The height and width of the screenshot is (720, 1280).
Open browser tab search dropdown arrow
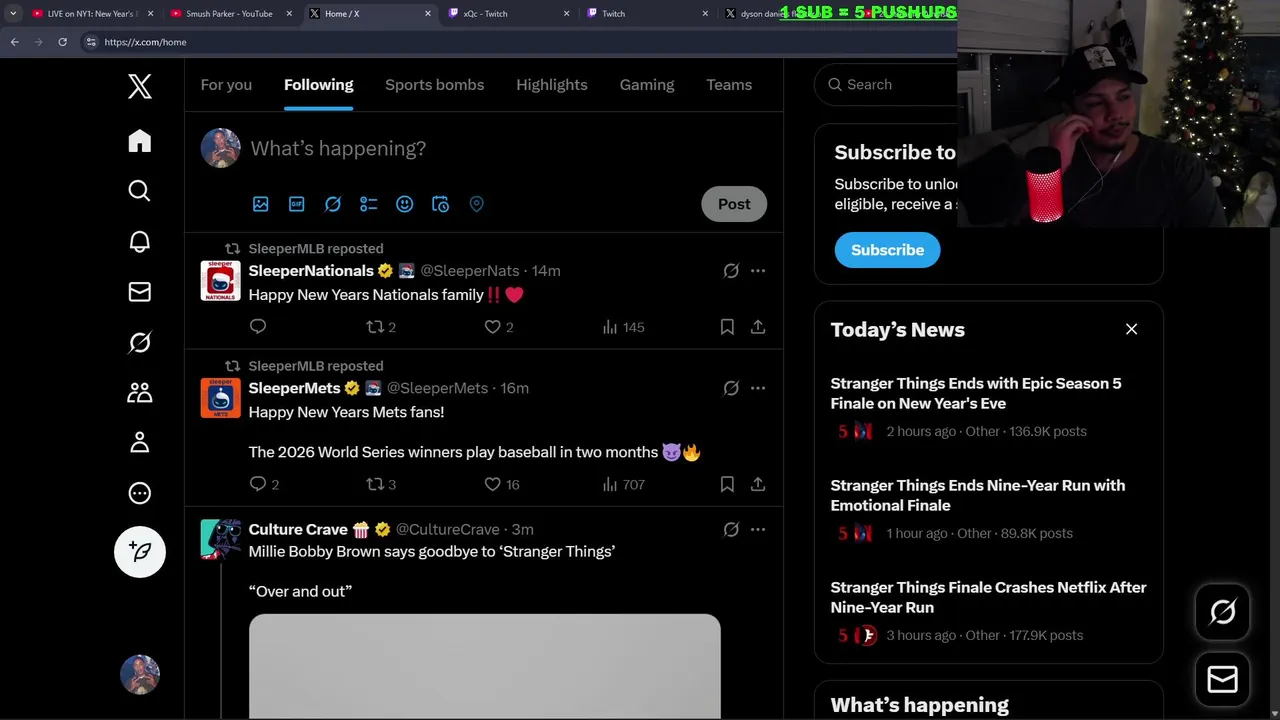[13, 14]
